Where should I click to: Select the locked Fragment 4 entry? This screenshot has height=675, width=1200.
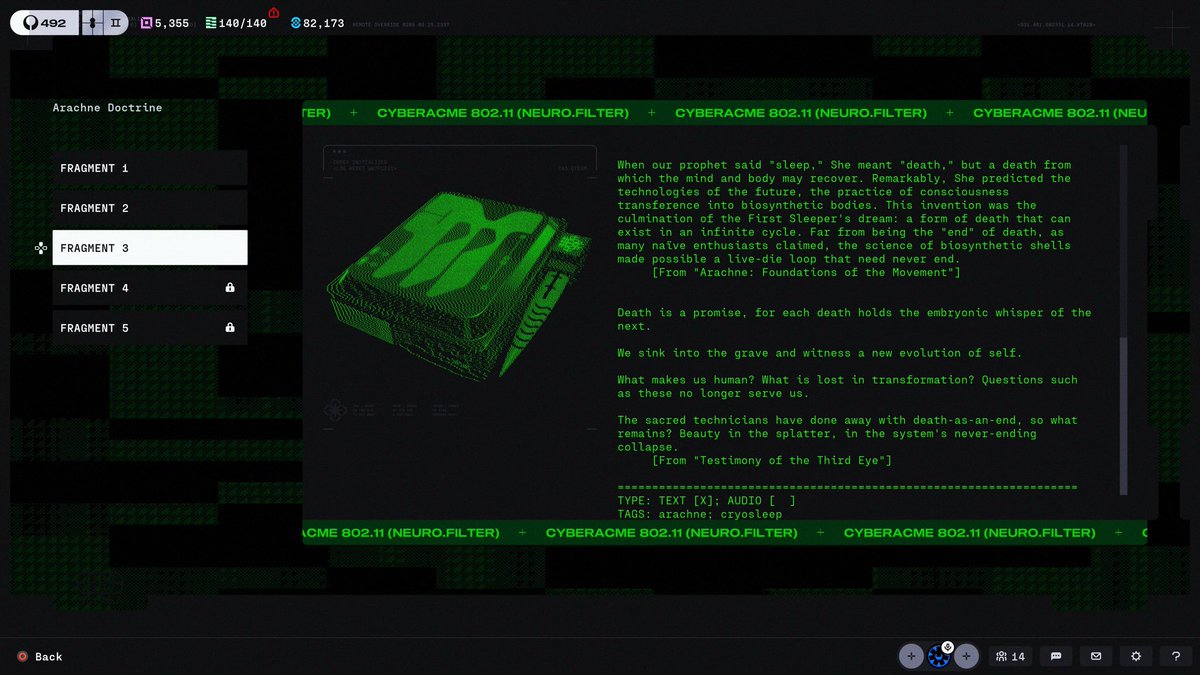[x=150, y=288]
